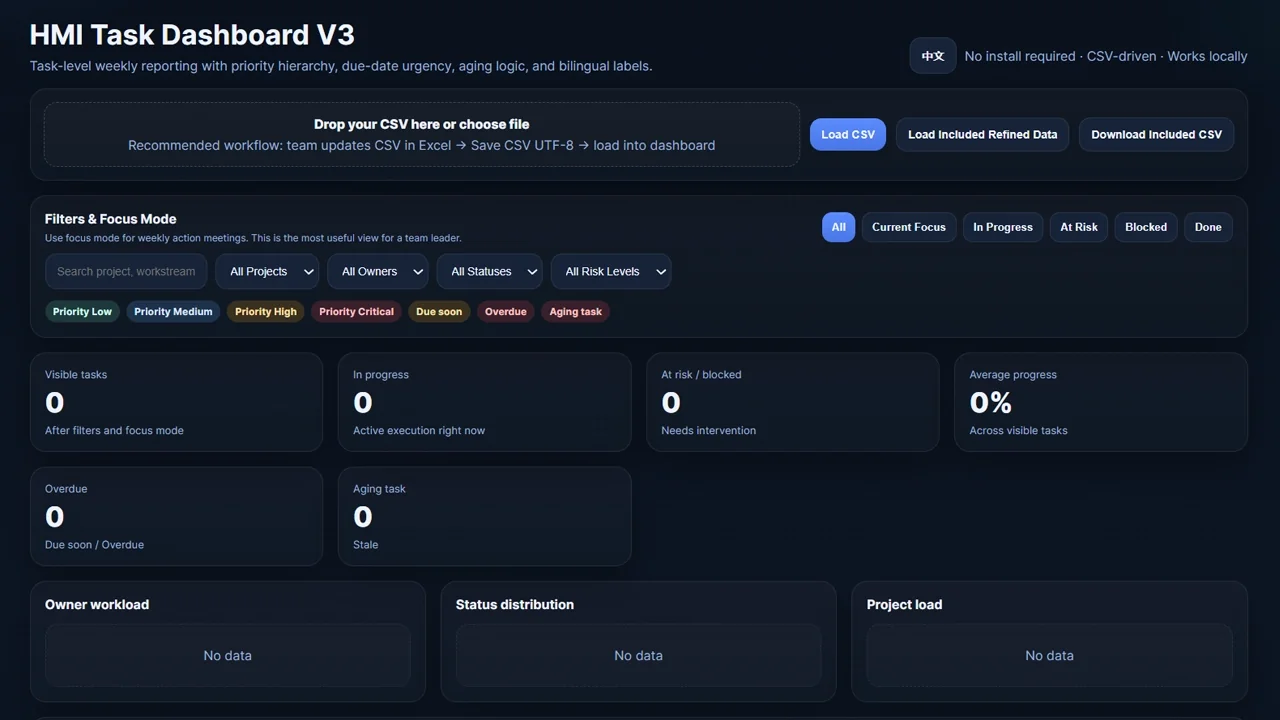Expand the All Risk Levels dropdown

(611, 271)
